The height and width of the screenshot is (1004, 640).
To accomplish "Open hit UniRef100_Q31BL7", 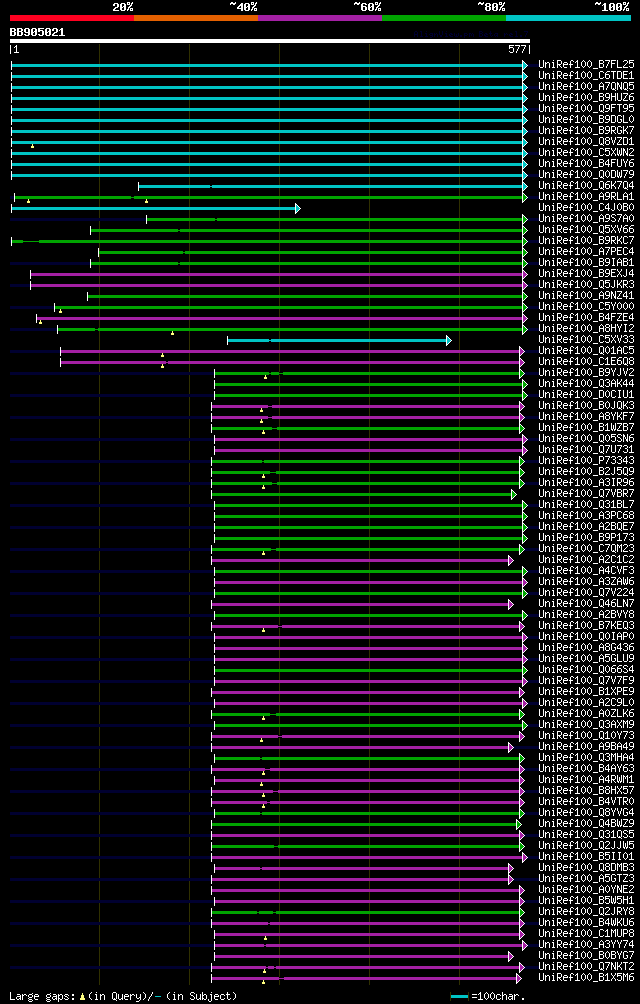I will coord(586,505).
